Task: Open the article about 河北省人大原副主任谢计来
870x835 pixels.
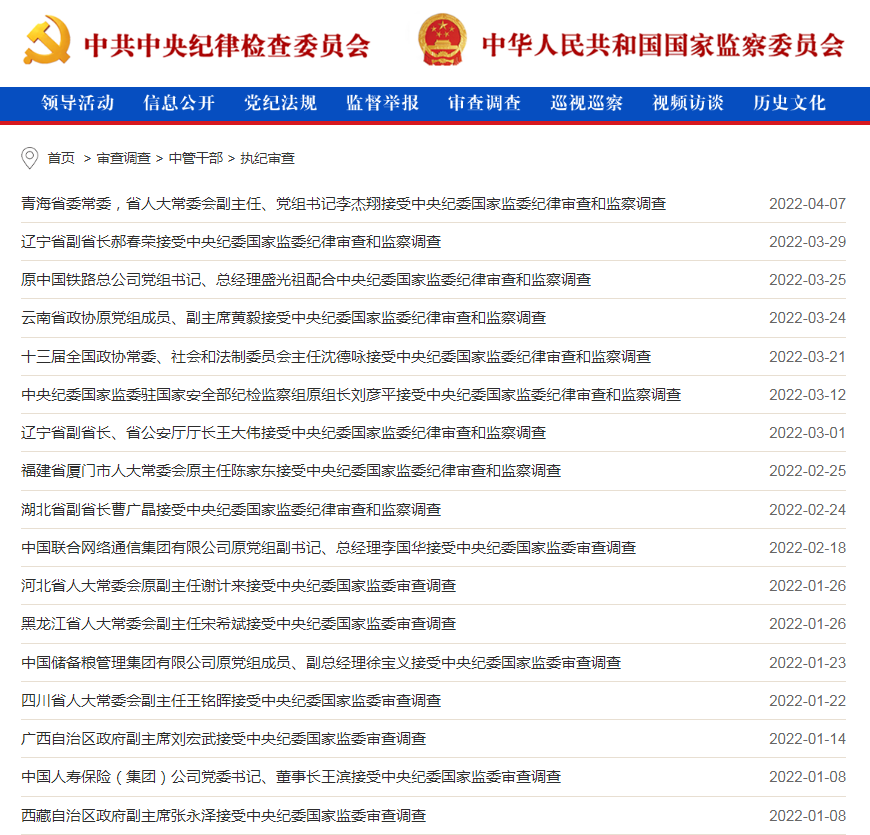Action: (x=239, y=586)
